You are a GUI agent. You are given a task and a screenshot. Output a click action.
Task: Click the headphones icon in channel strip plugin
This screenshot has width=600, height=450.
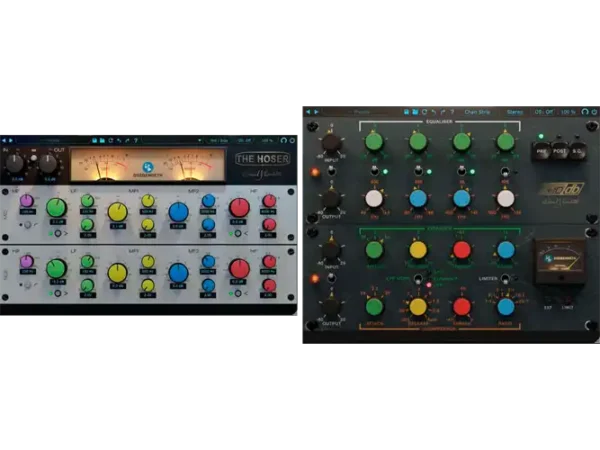click(x=585, y=112)
